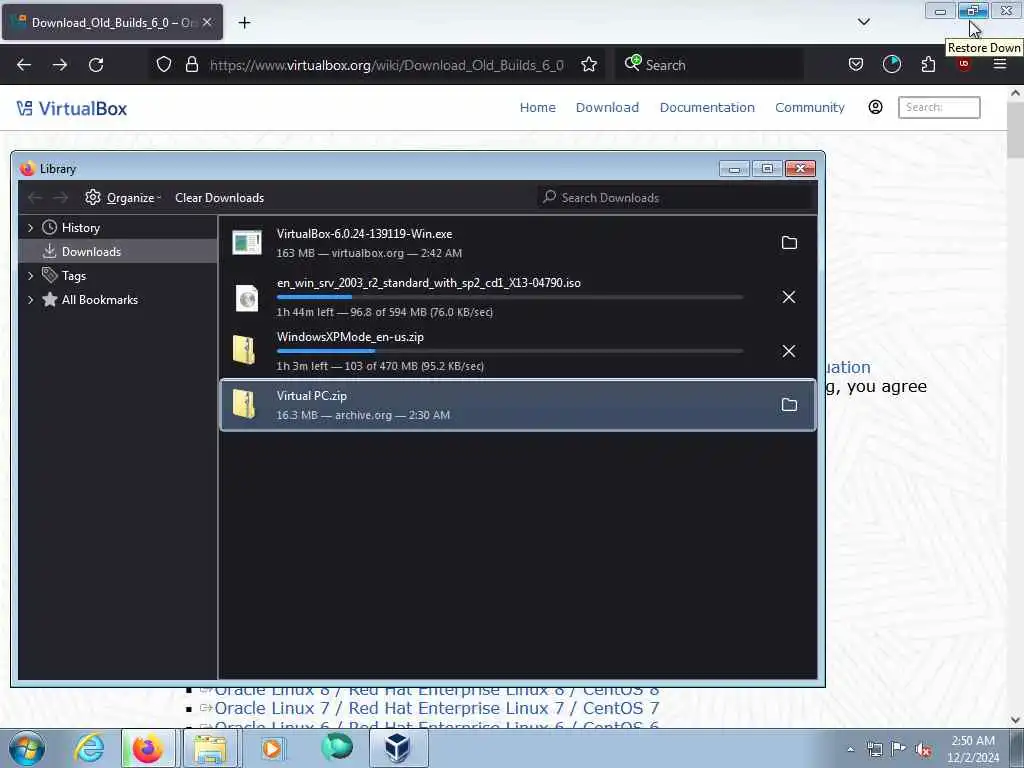Click the browser back arrow

point(24,65)
